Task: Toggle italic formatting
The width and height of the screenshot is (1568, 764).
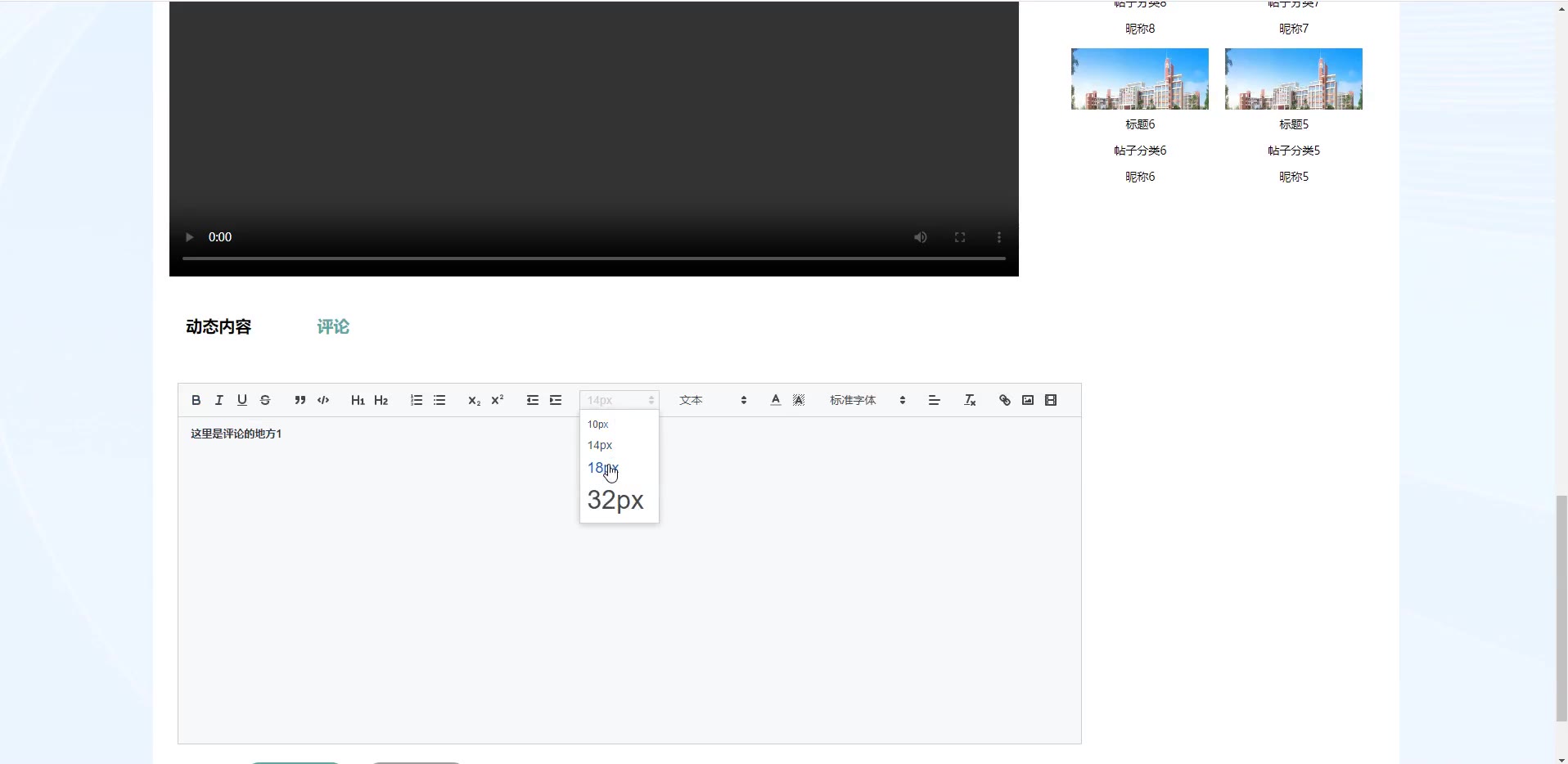Action: (x=219, y=400)
